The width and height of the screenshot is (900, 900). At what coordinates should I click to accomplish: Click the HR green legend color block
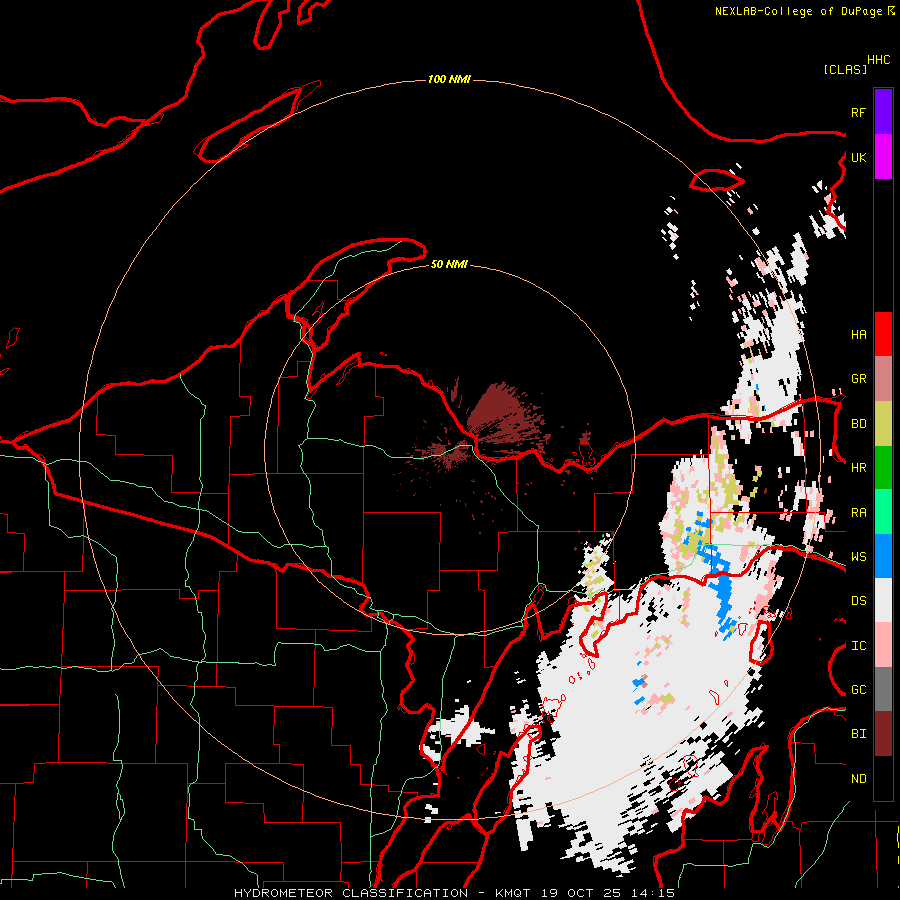pyautogui.click(x=883, y=468)
